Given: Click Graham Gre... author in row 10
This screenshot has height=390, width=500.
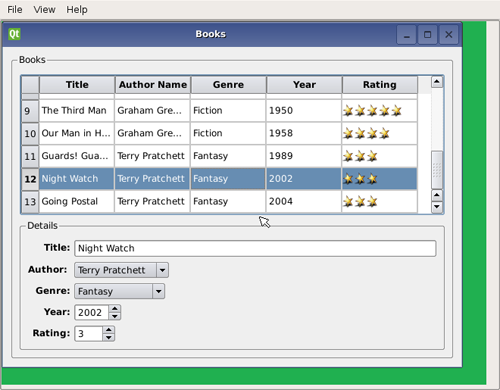Looking at the screenshot, I should [x=152, y=133].
